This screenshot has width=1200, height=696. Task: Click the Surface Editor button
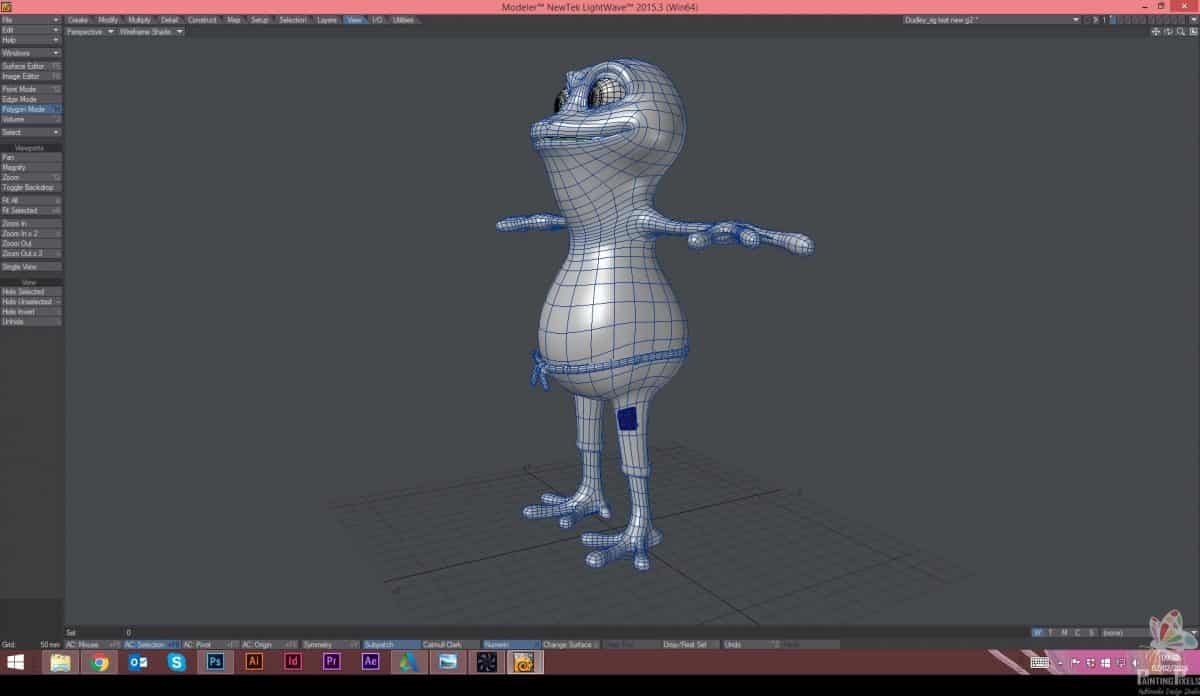pos(30,66)
